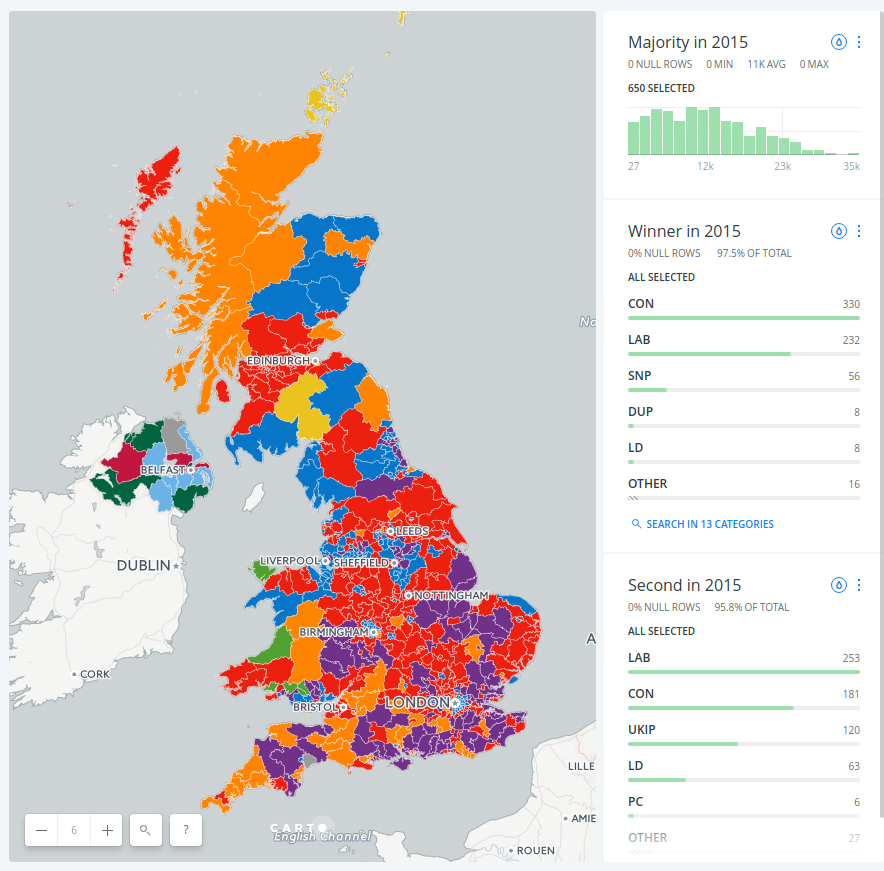The height and width of the screenshot is (871, 884).
Task: Open the three-dot options menu on Second in 2015
Action: pos(858,585)
